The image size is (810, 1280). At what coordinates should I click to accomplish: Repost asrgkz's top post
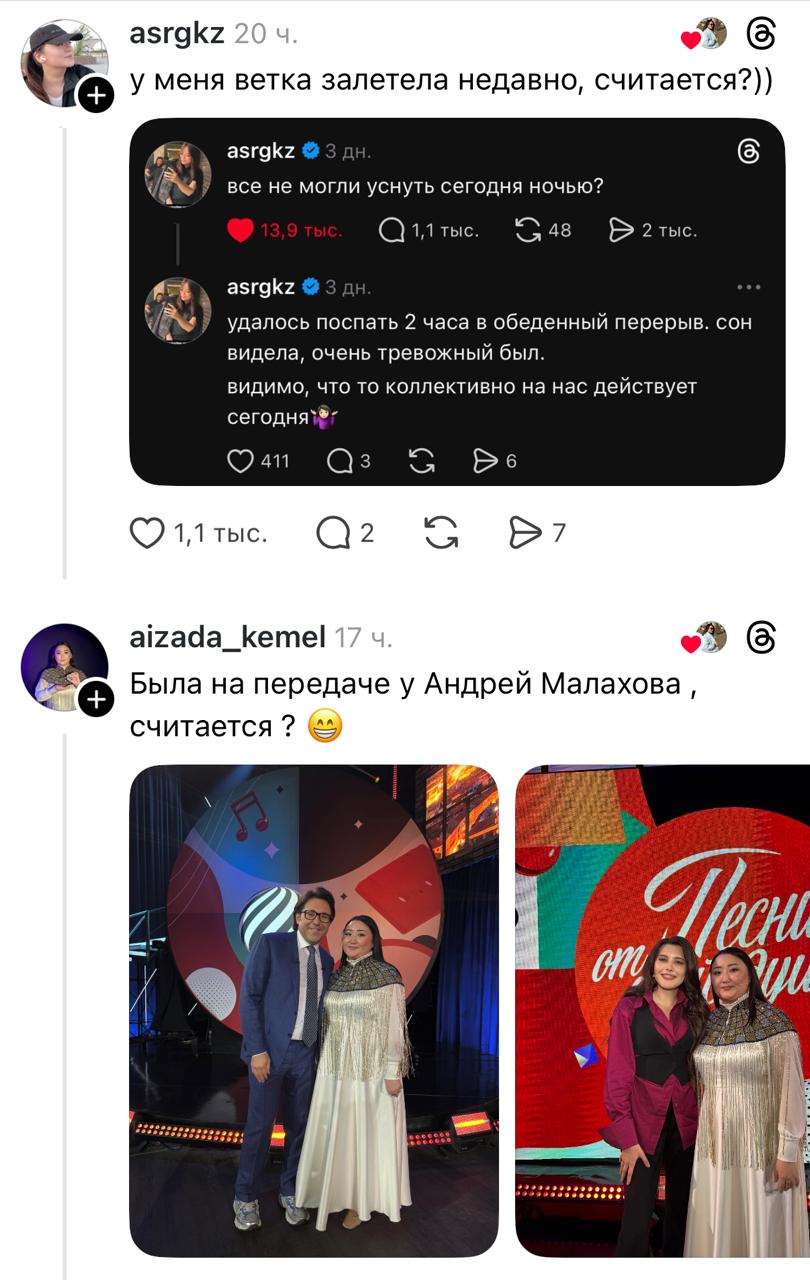coord(440,533)
